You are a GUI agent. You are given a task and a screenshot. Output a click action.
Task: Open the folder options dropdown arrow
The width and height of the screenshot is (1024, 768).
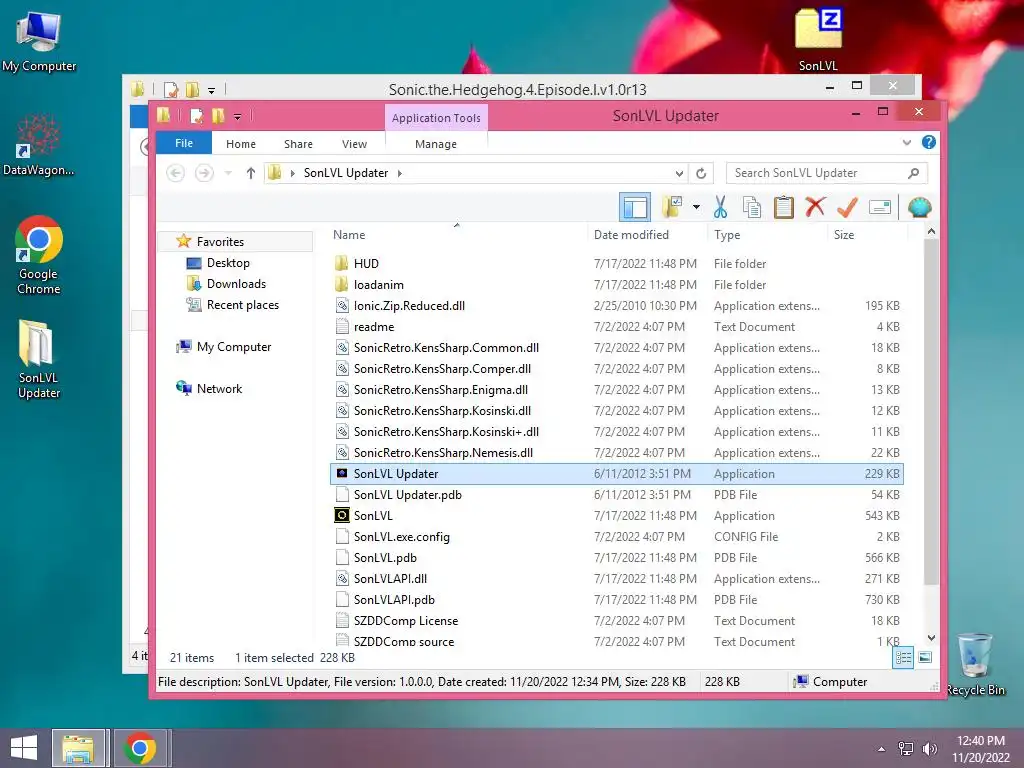696,208
